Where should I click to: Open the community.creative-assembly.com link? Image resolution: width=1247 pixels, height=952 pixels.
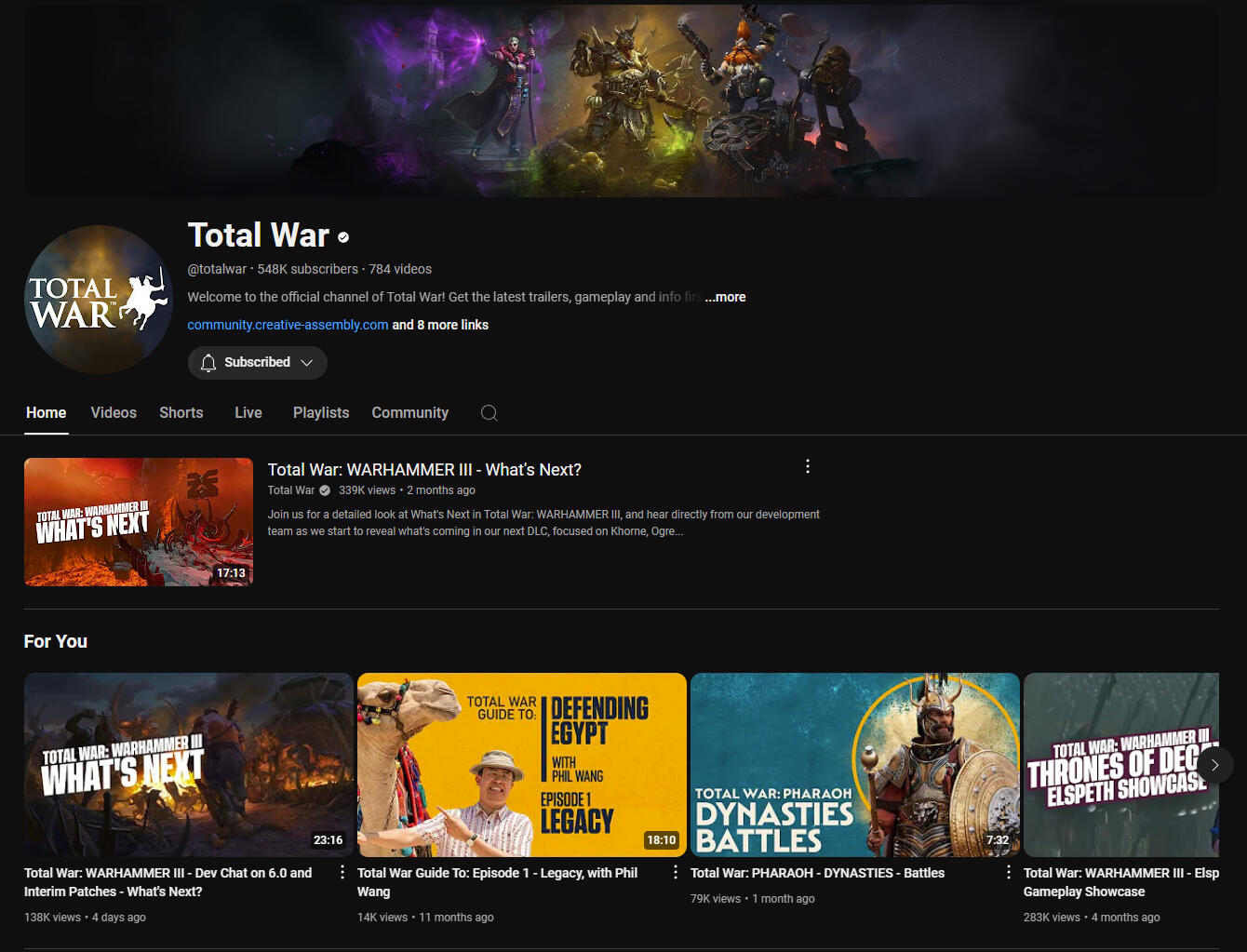(288, 325)
